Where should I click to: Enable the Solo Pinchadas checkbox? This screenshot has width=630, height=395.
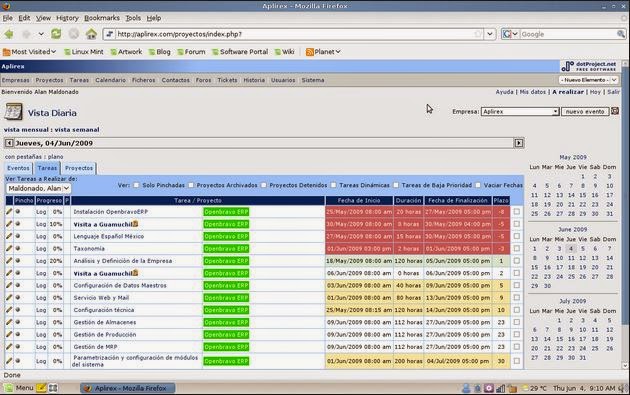click(x=136, y=185)
